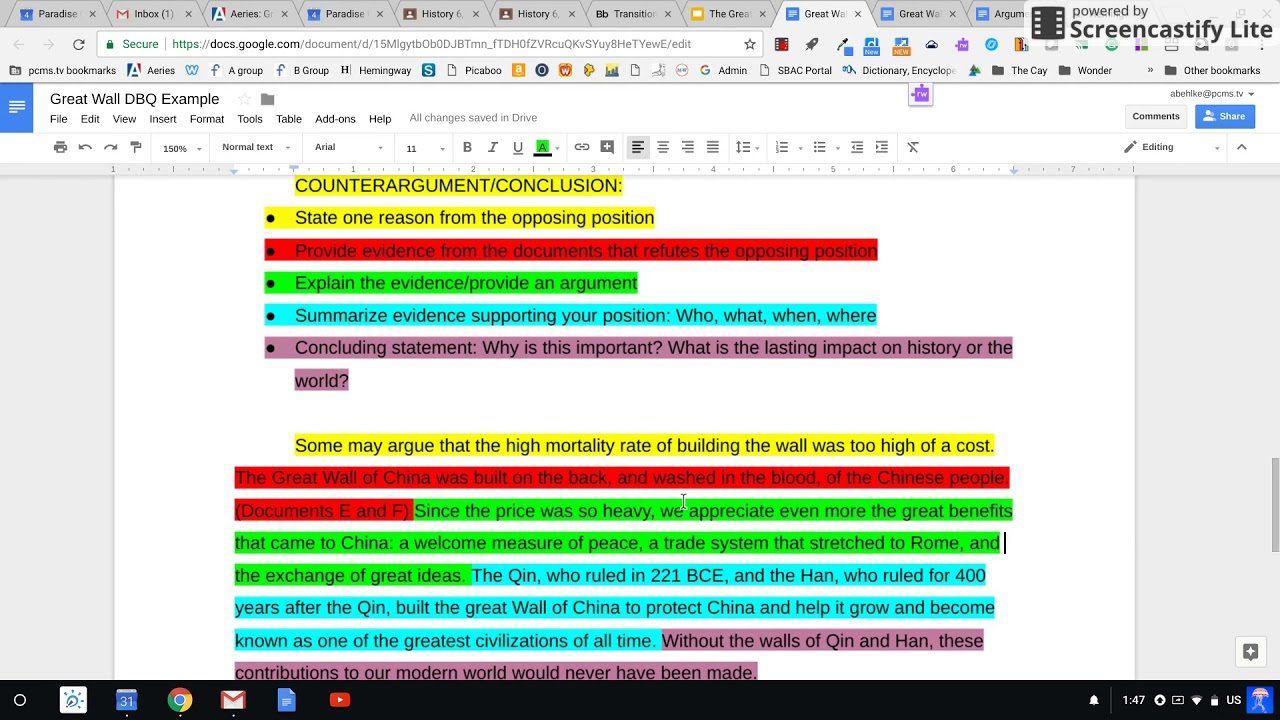Open the Read&Write purple puzzle toolbar tab

[x=921, y=95]
